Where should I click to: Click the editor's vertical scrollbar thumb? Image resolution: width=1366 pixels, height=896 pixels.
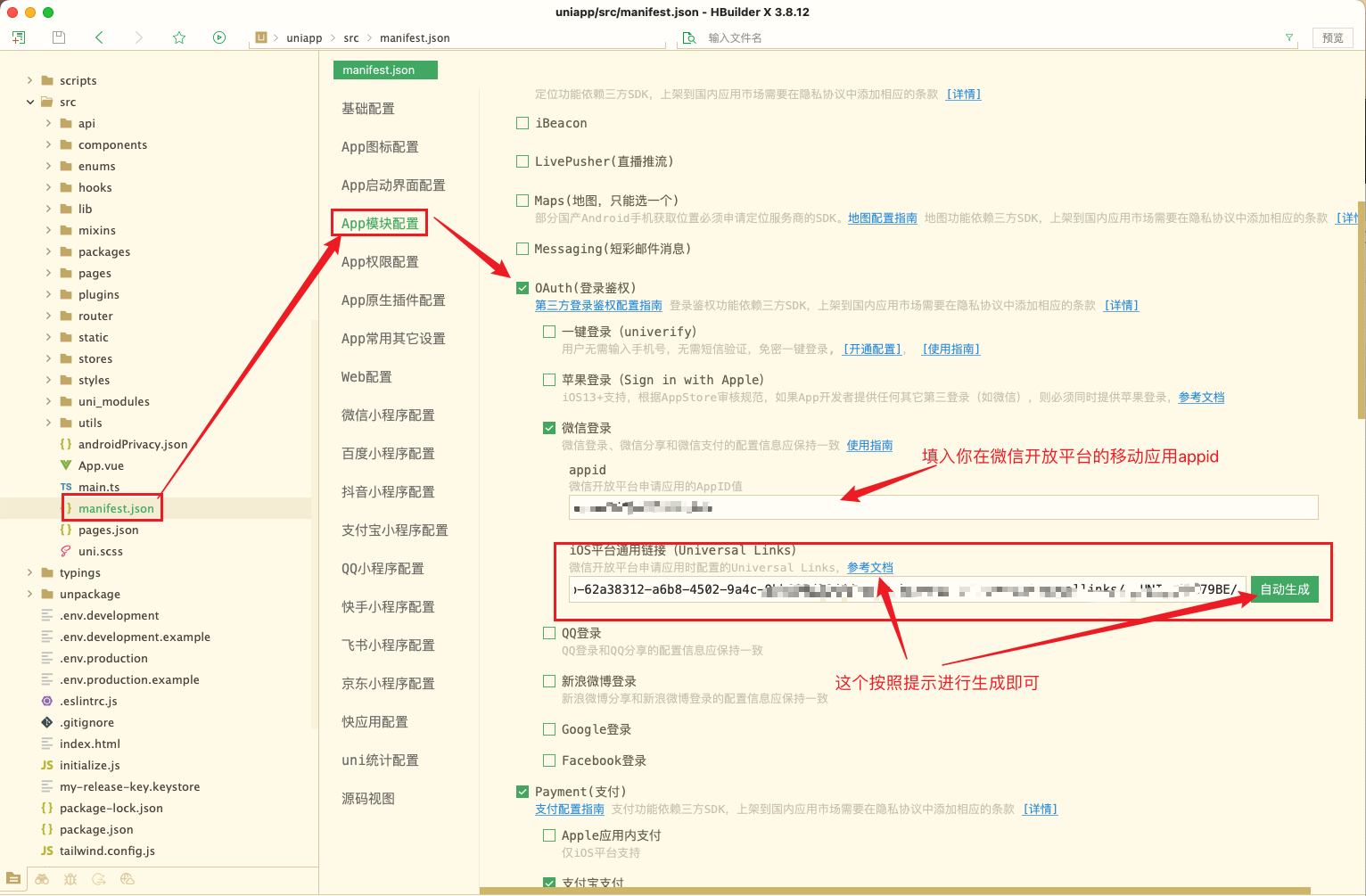point(1361,309)
